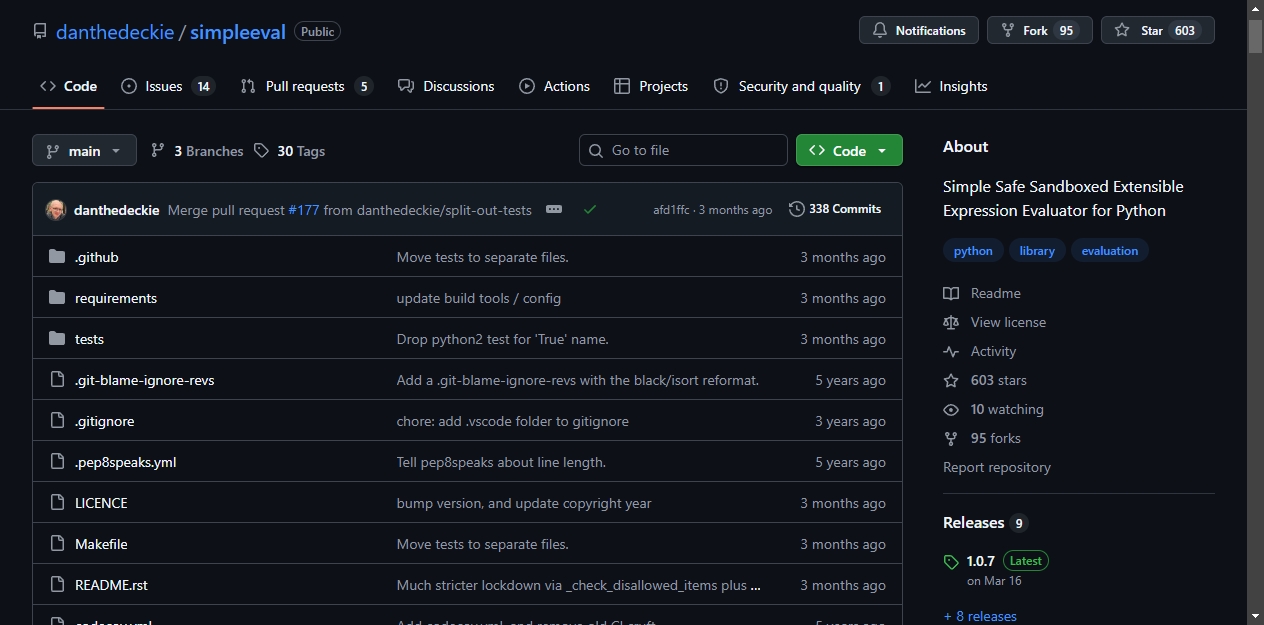Open commit 'update build tools / config'
The image size is (1264, 625).
[x=479, y=298]
